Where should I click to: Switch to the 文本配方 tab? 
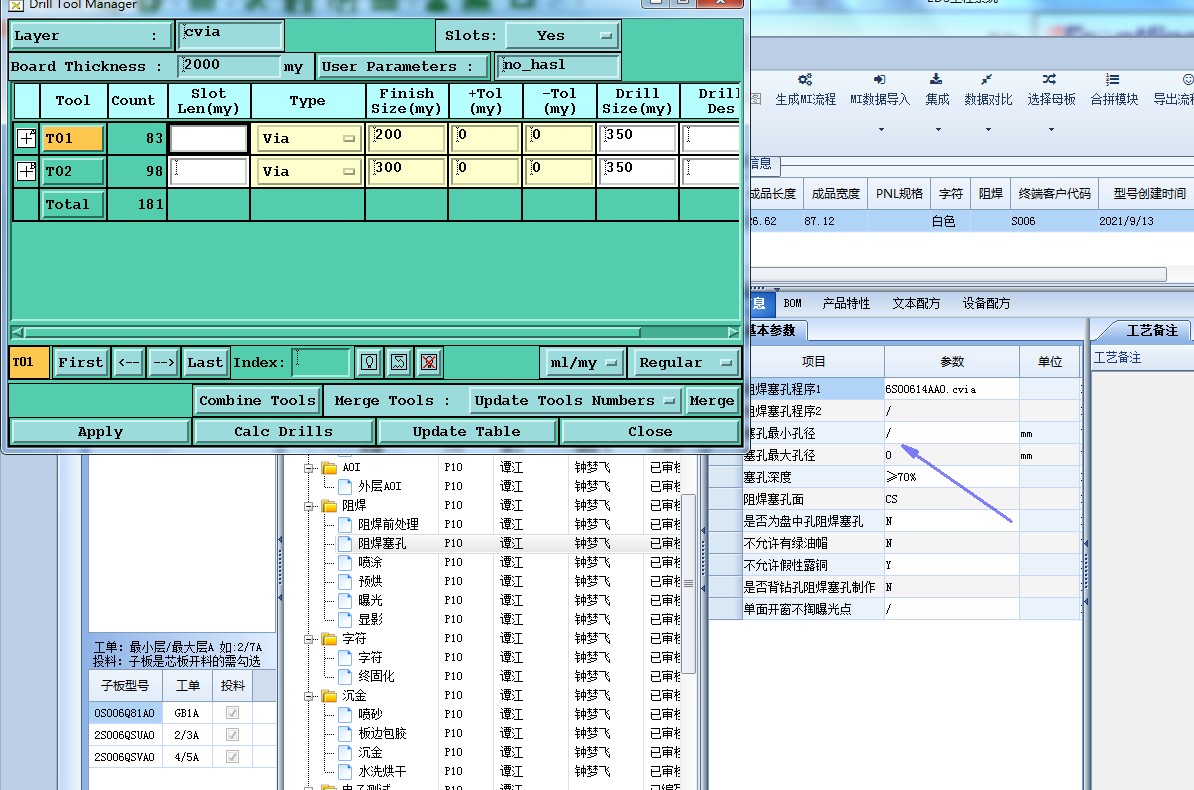[916, 303]
